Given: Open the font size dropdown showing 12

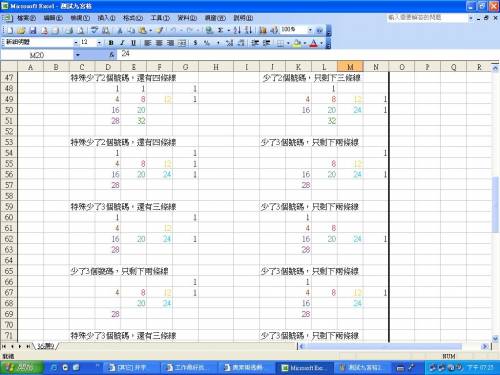Looking at the screenshot, I should [x=99, y=43].
